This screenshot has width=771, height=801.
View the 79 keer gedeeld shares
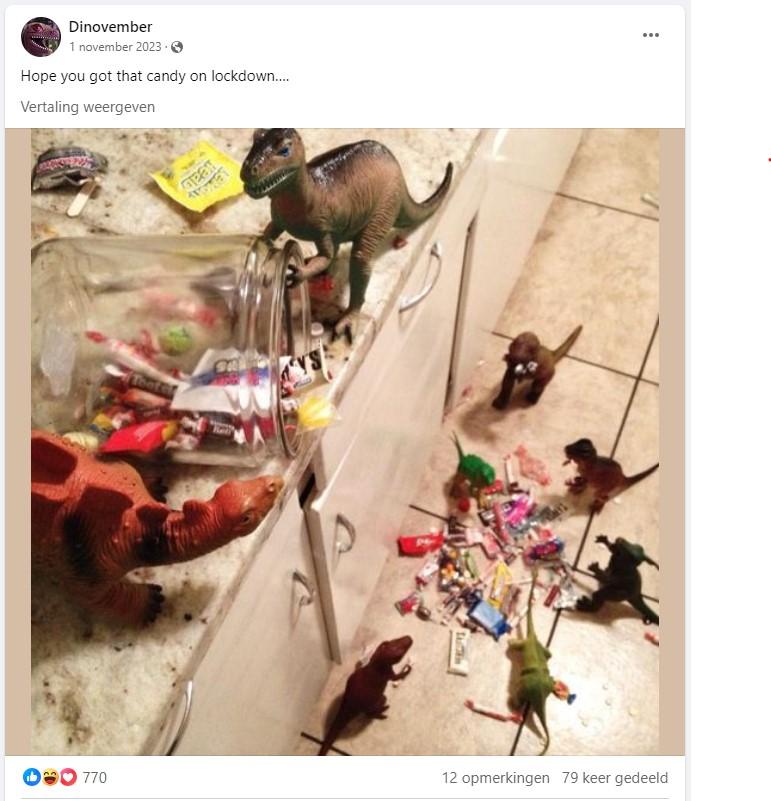(615, 777)
